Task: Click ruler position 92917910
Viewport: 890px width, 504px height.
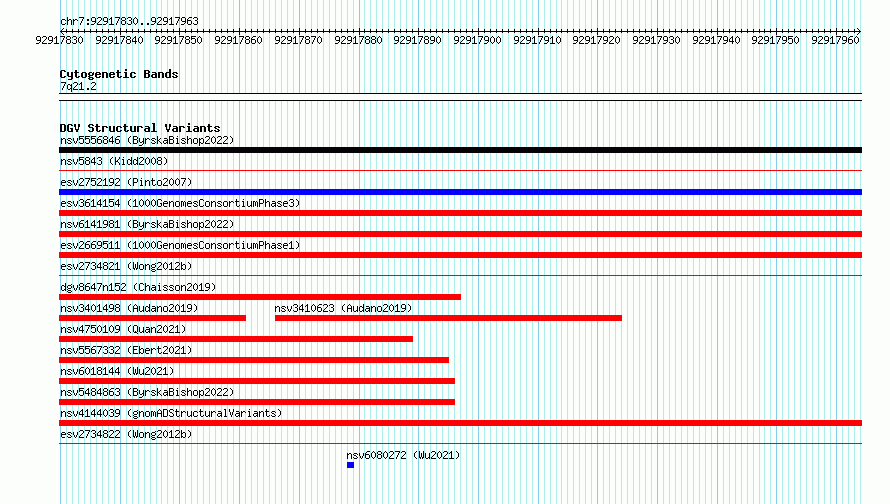Action: [x=537, y=40]
